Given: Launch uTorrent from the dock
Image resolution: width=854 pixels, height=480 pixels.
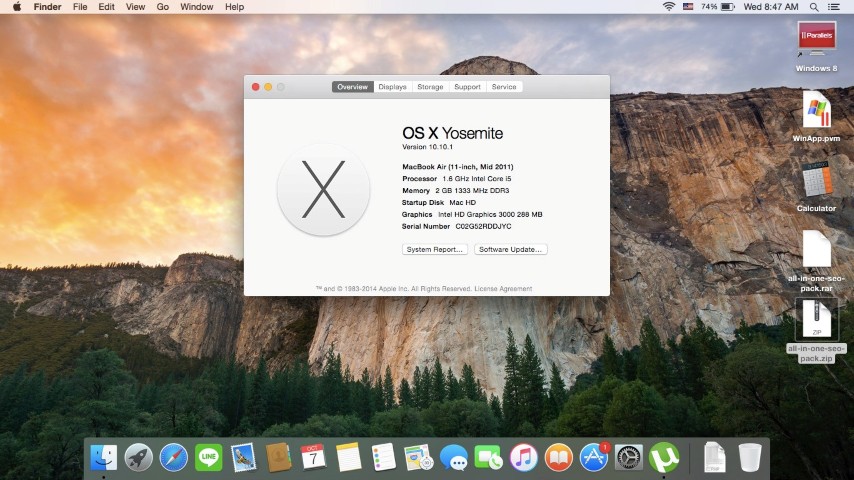Looking at the screenshot, I should click(664, 458).
